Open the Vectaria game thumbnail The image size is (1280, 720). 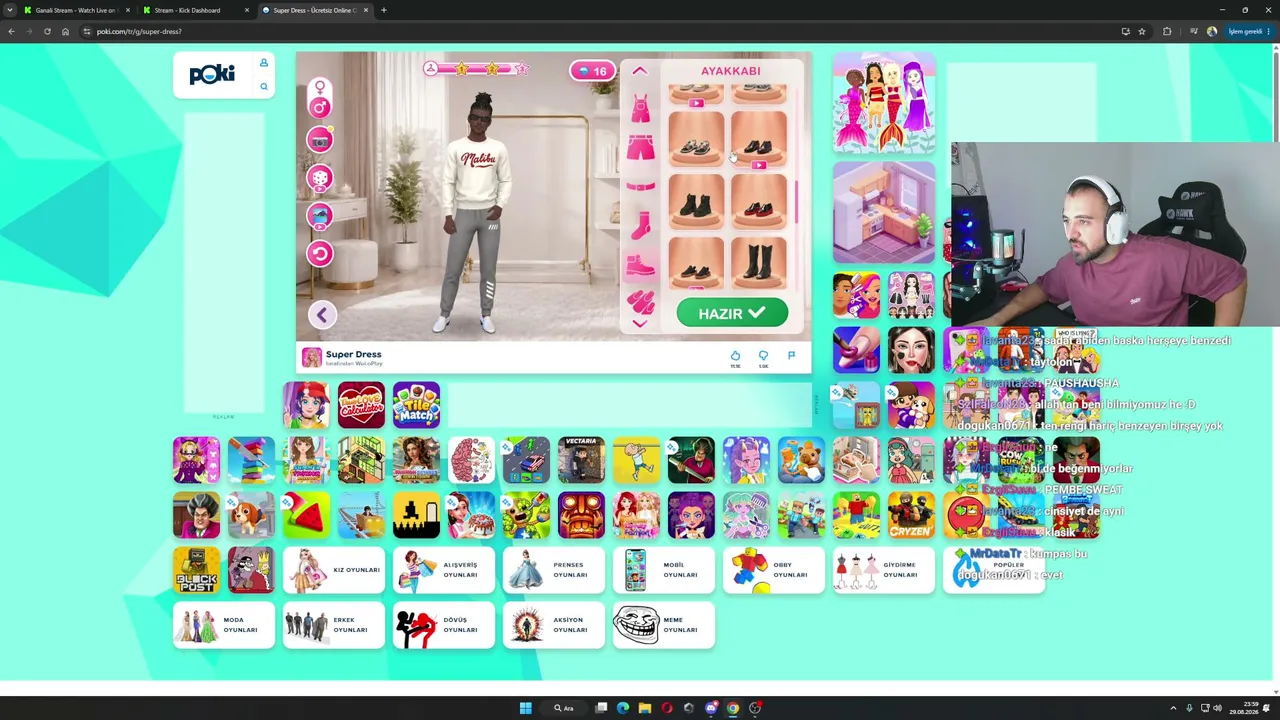[581, 460]
